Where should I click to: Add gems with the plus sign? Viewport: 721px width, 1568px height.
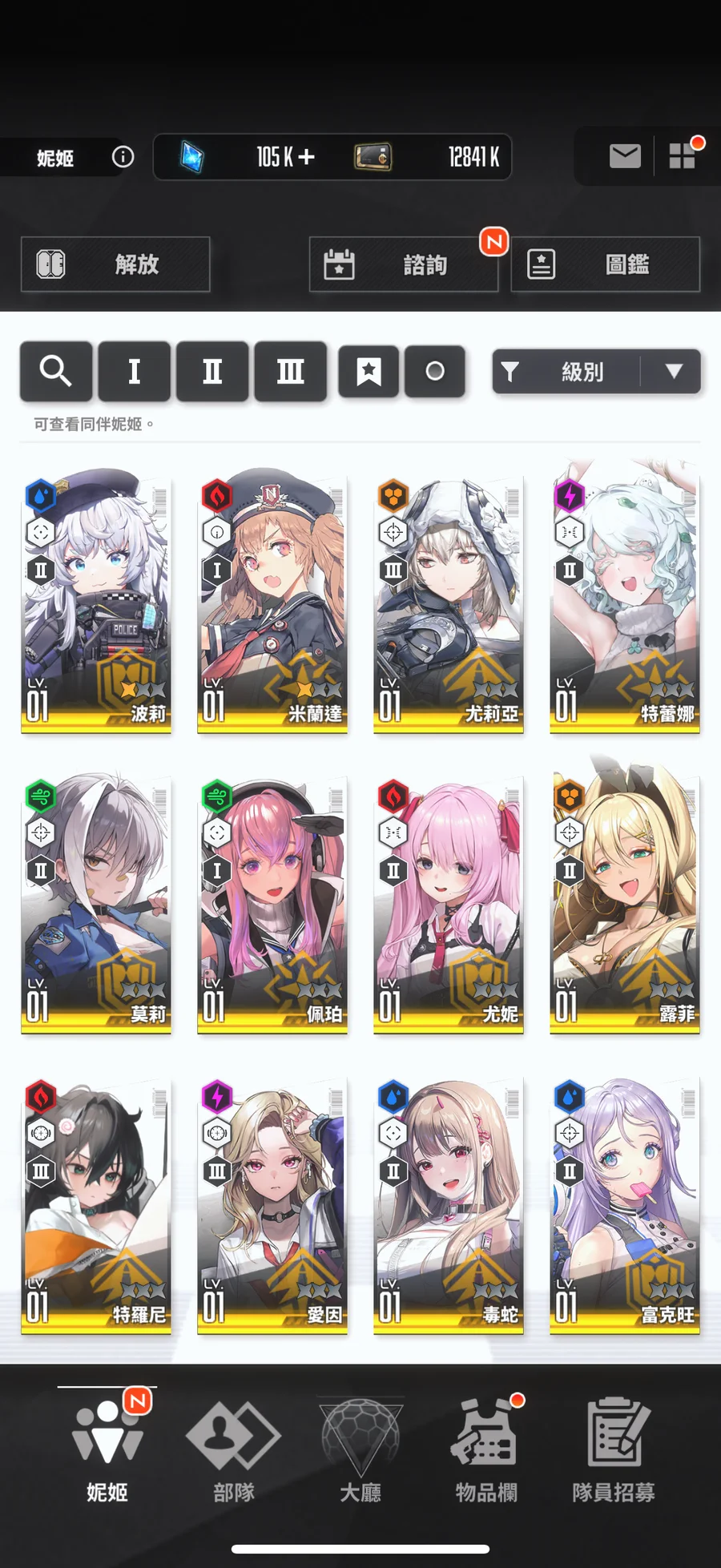point(306,157)
